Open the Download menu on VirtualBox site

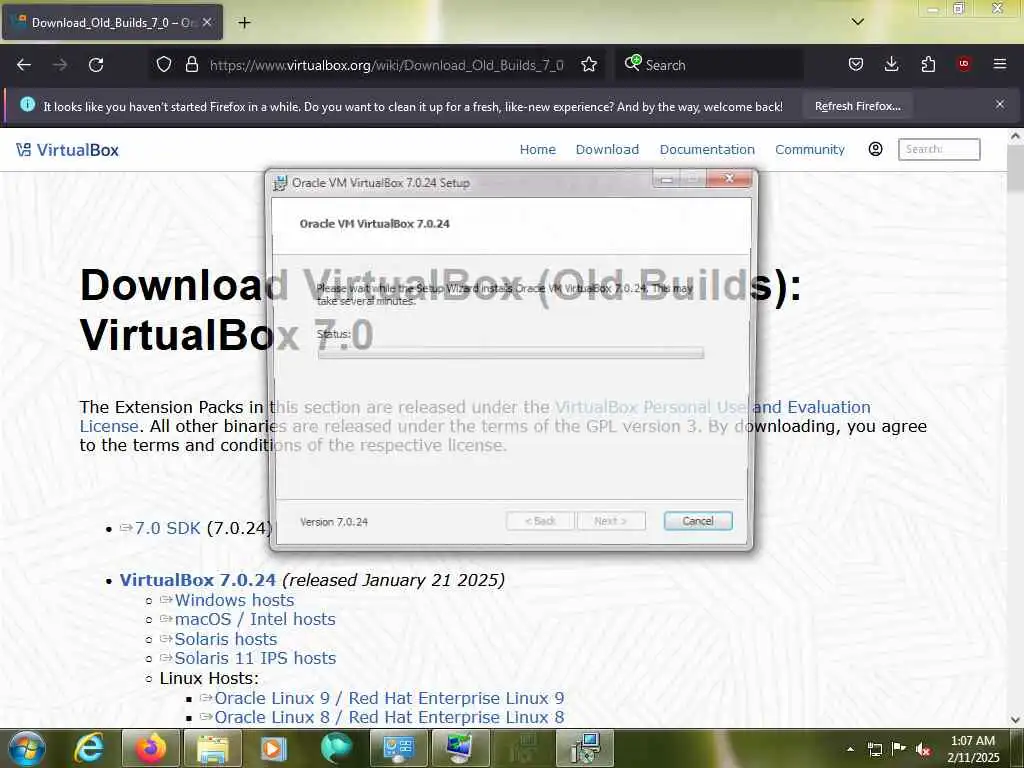607,150
